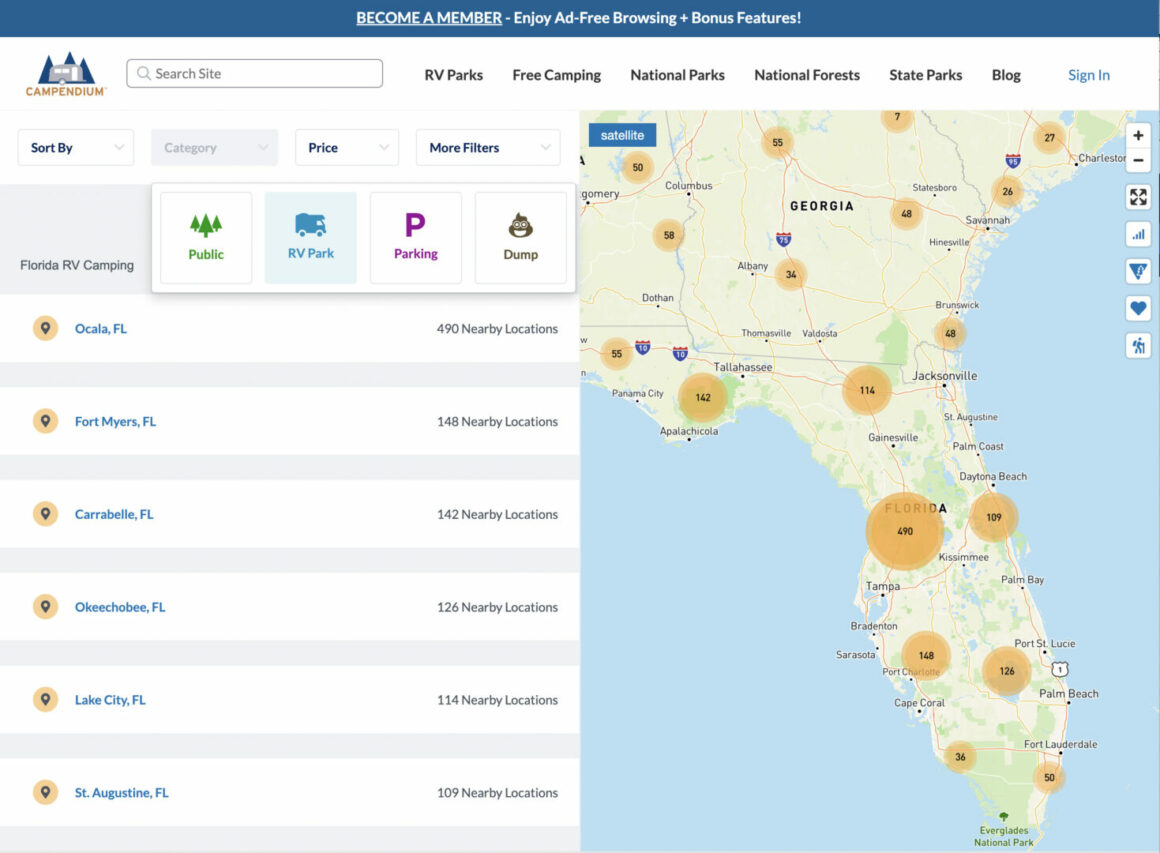This screenshot has width=1160, height=853.
Task: Open cell signal coverage map layer
Action: click(1138, 235)
